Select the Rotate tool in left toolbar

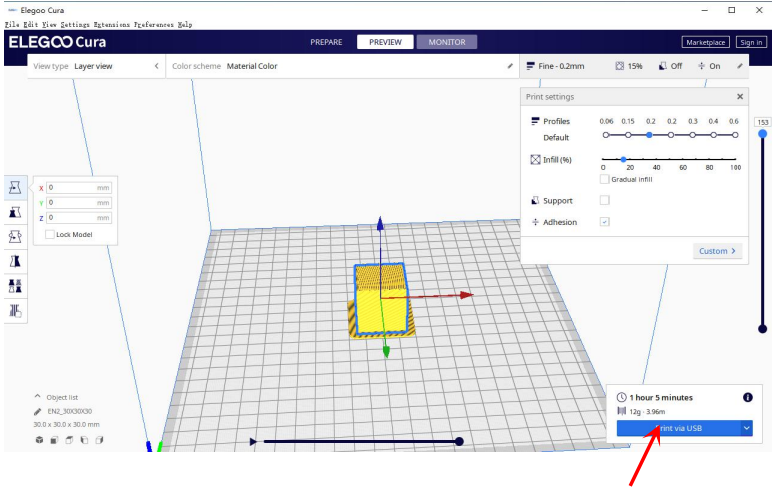point(15,237)
